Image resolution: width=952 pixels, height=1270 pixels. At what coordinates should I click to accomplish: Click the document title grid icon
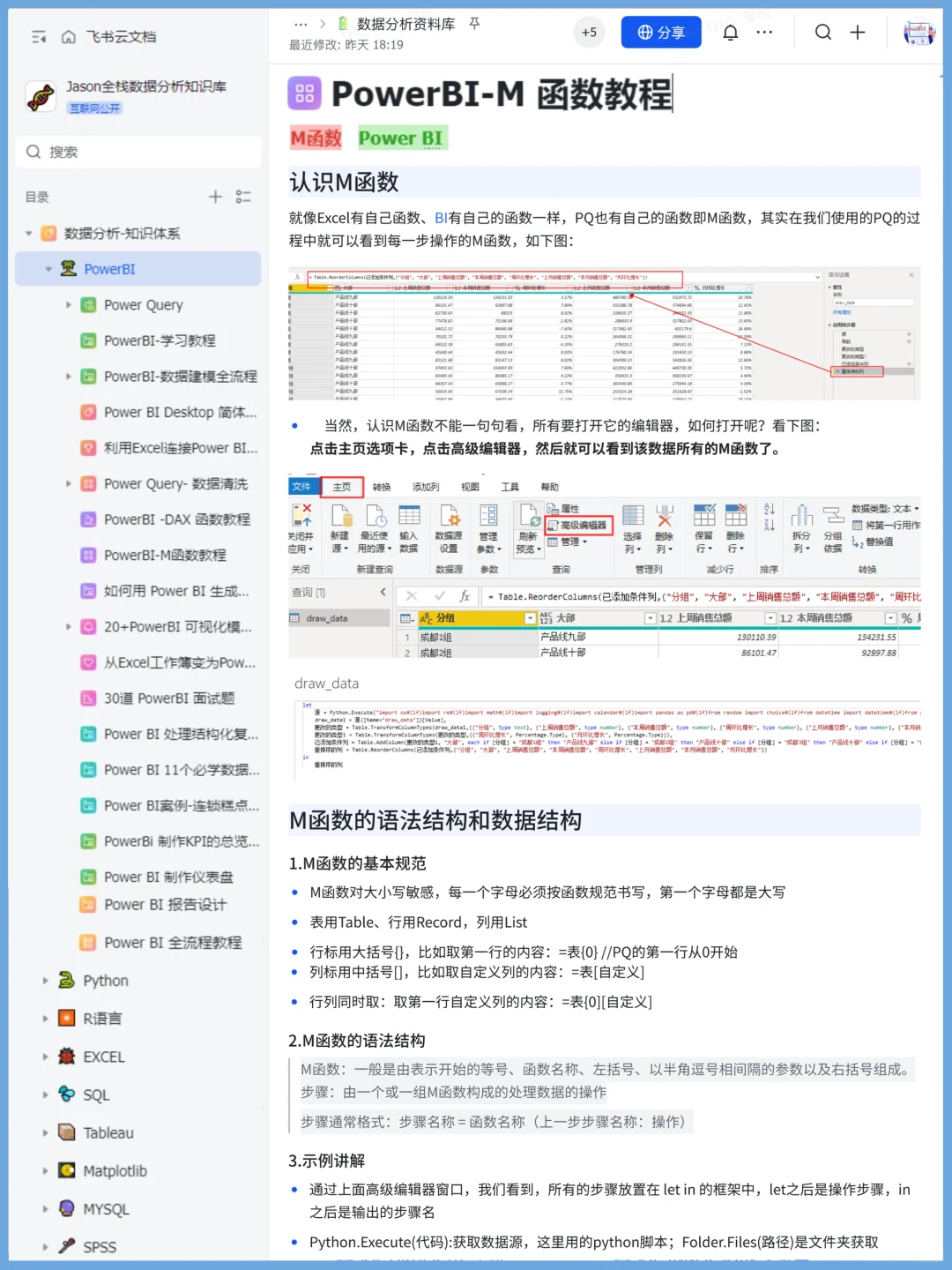pos(304,93)
